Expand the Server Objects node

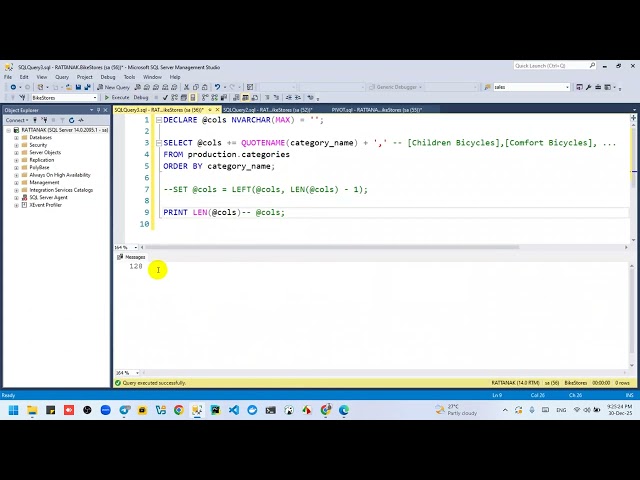click(x=16, y=153)
